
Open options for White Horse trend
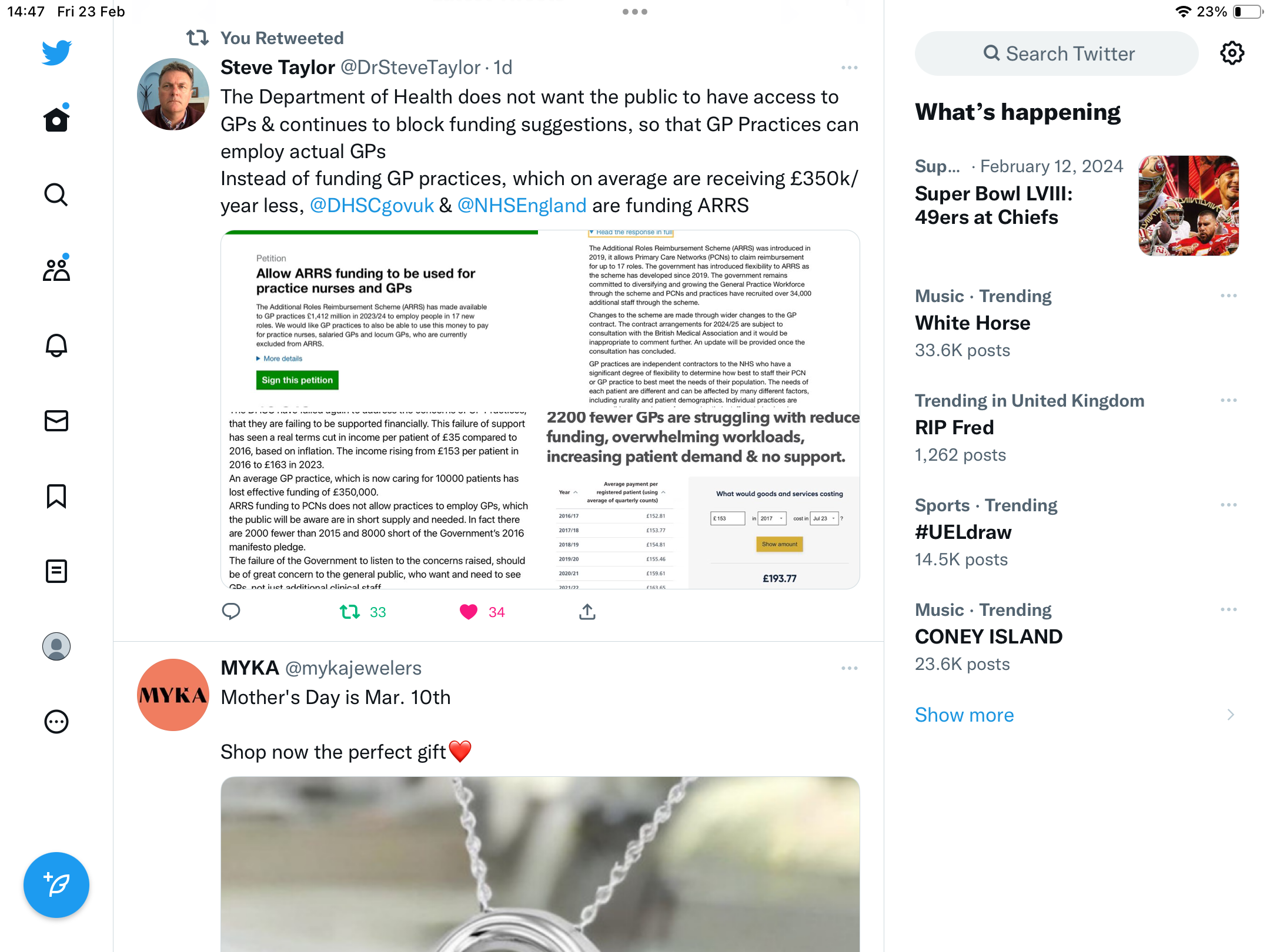[x=1229, y=296]
